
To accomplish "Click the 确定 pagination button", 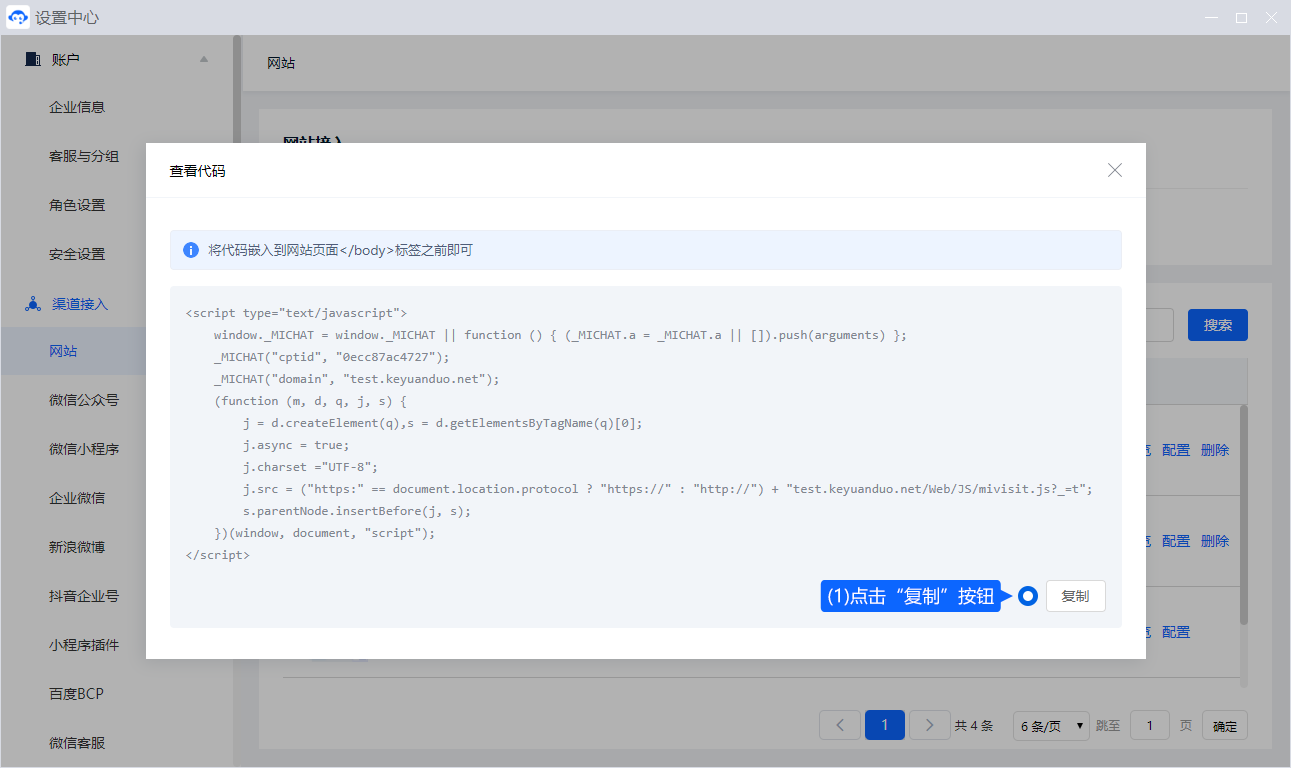I will coord(1225,726).
